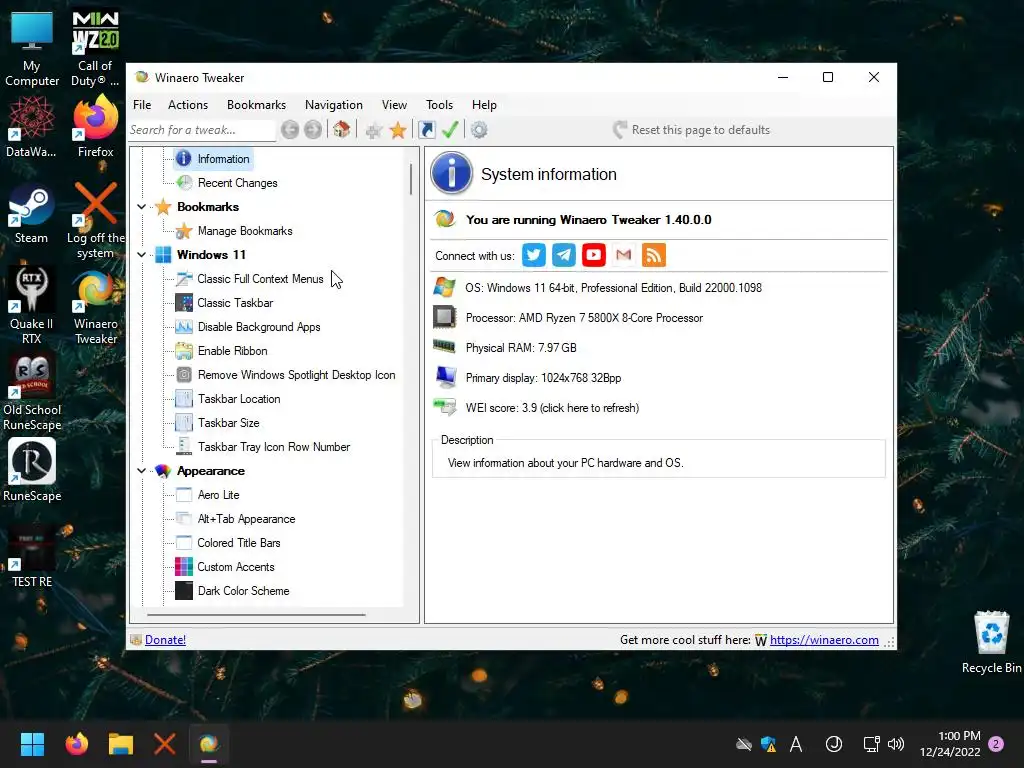Open the notification count badge
Screen dimensions: 1024x768
coord(997,744)
